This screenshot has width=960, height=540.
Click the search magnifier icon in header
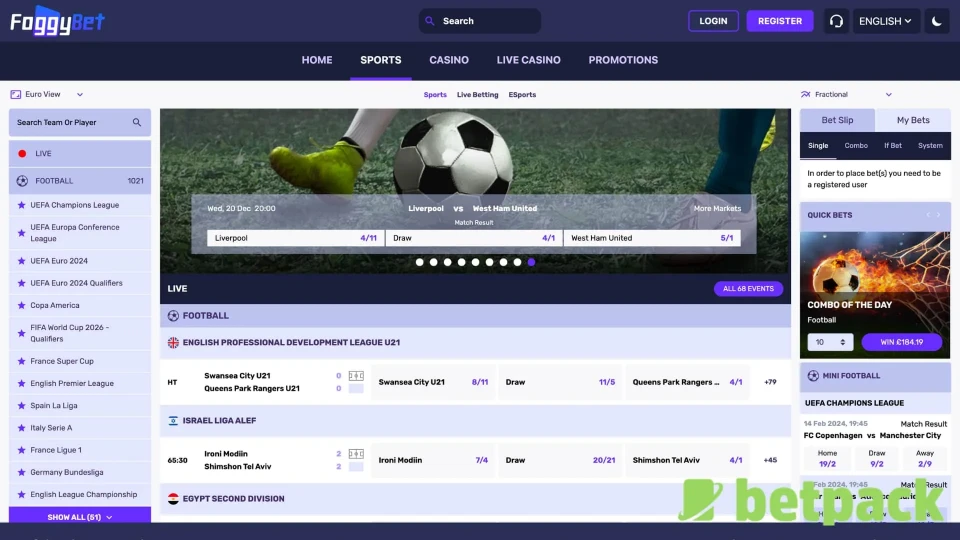click(x=430, y=21)
